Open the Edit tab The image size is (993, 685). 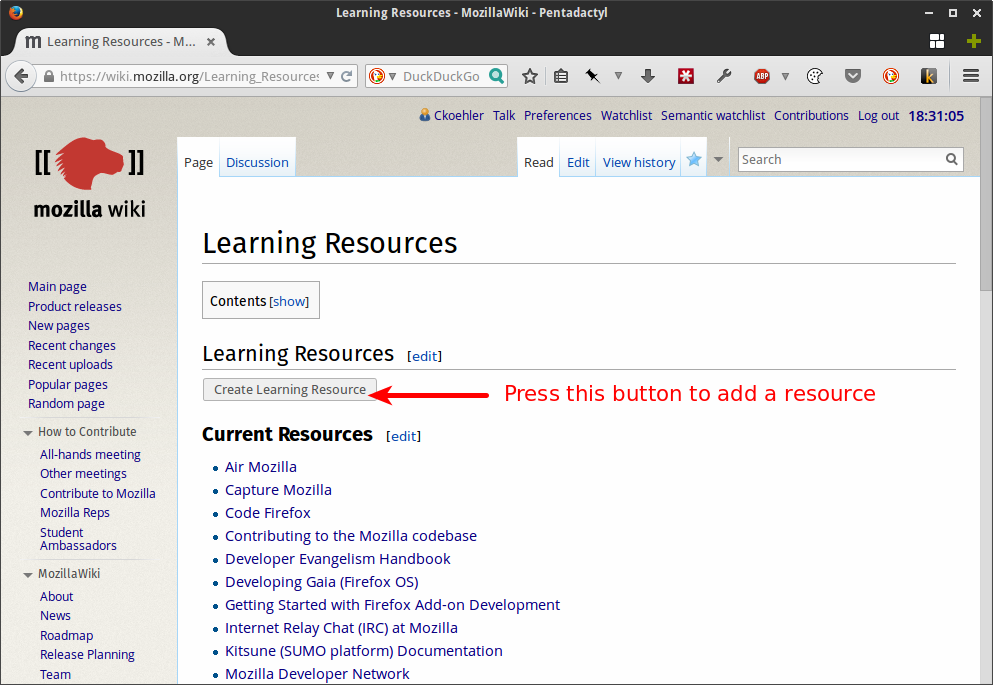coord(578,163)
